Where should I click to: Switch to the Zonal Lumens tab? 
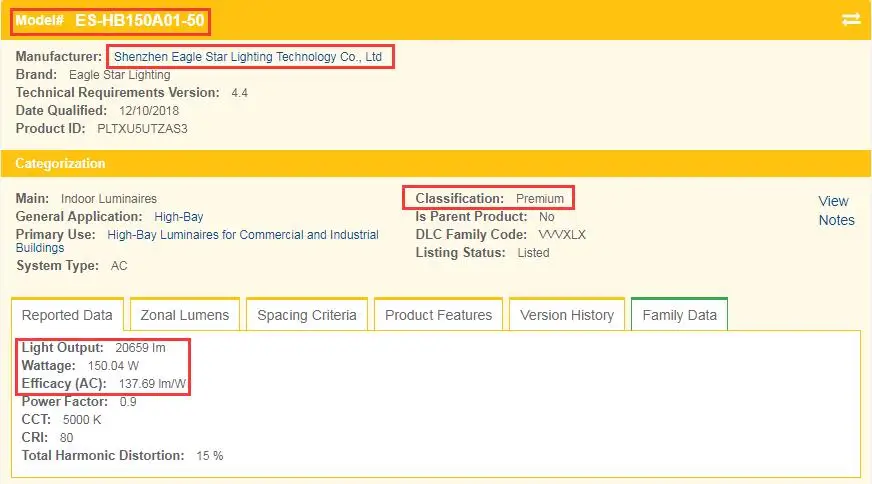184,315
